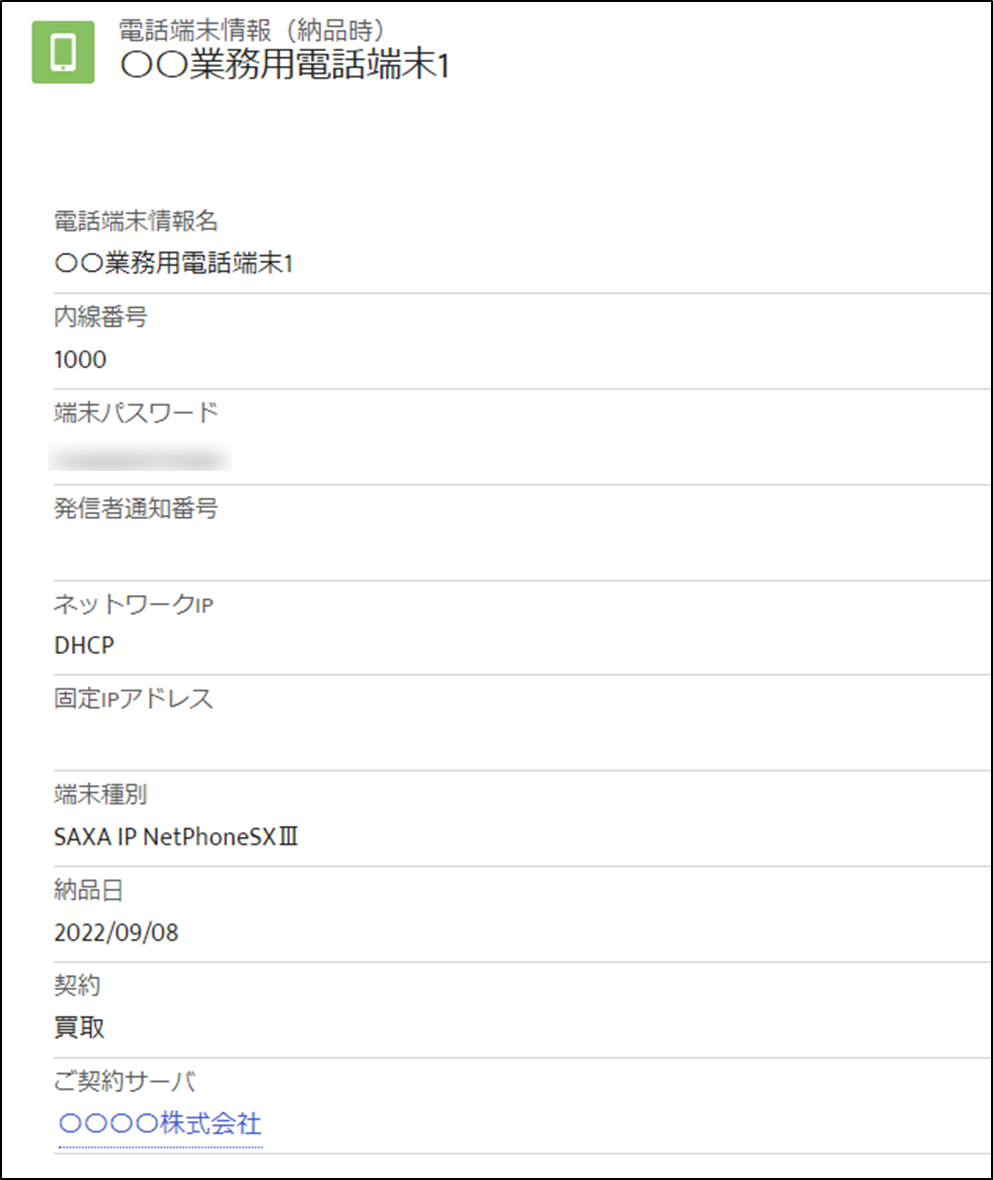
Task: Click the 内線番号 field label
Action: tap(101, 317)
